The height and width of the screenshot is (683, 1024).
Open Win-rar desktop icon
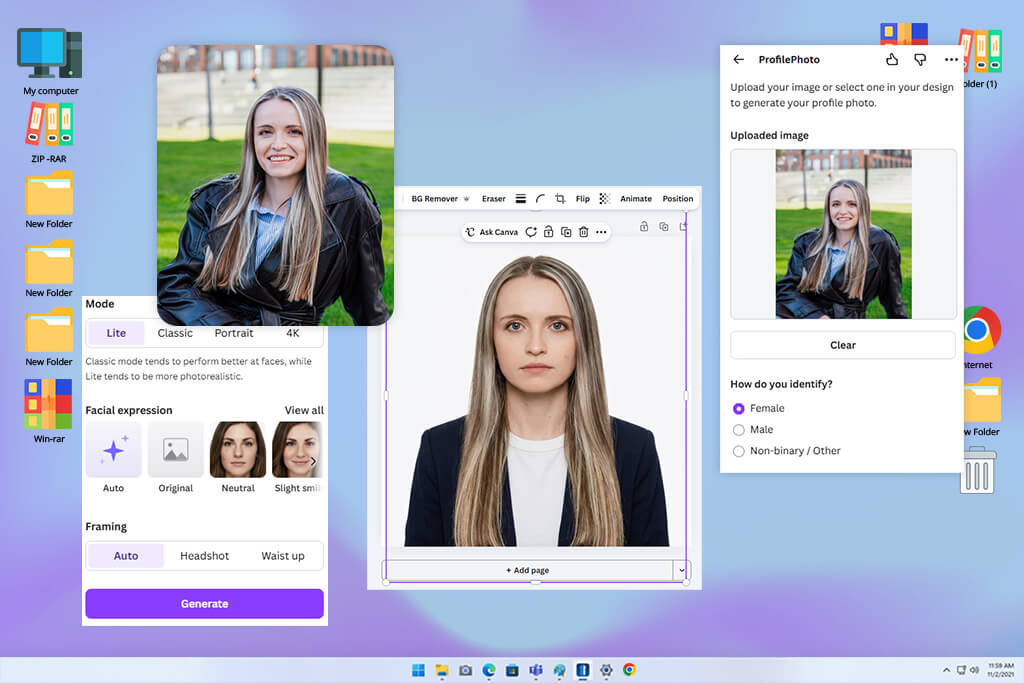(49, 411)
